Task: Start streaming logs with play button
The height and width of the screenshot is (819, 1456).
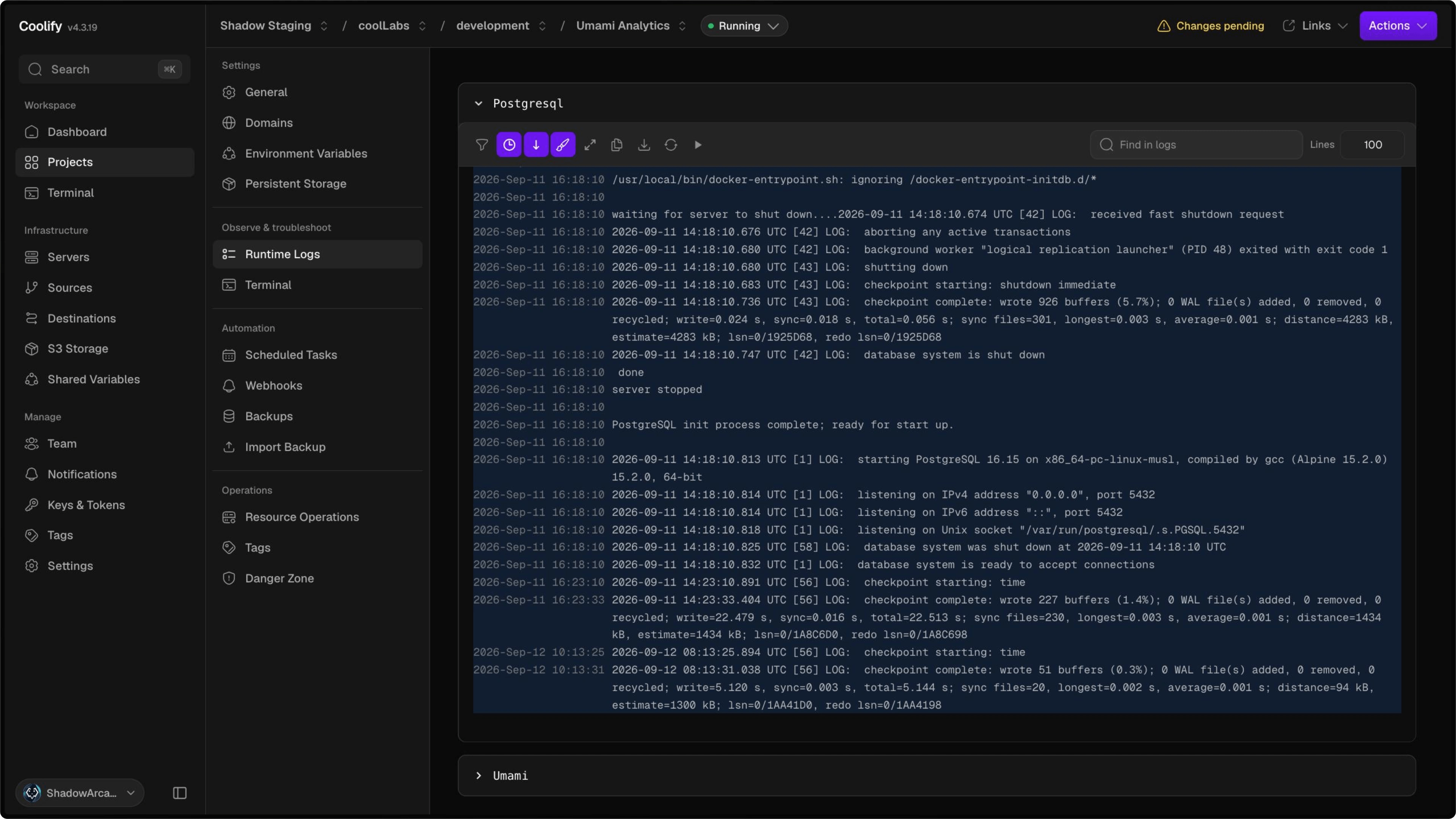Action: (698, 145)
